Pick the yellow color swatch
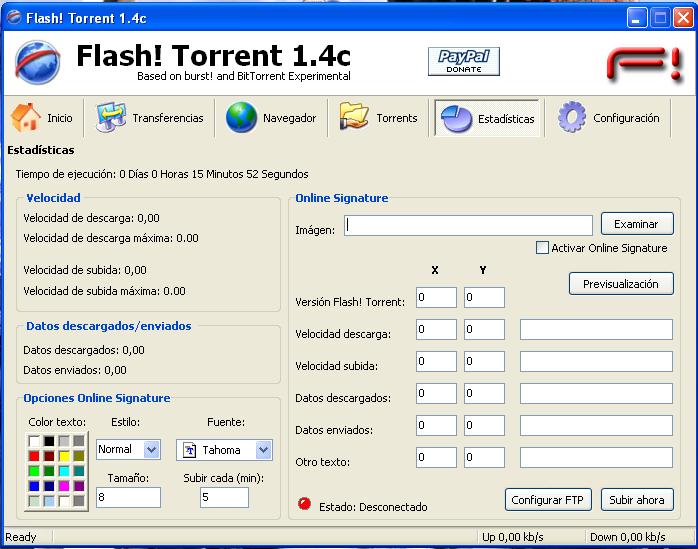 (64, 456)
